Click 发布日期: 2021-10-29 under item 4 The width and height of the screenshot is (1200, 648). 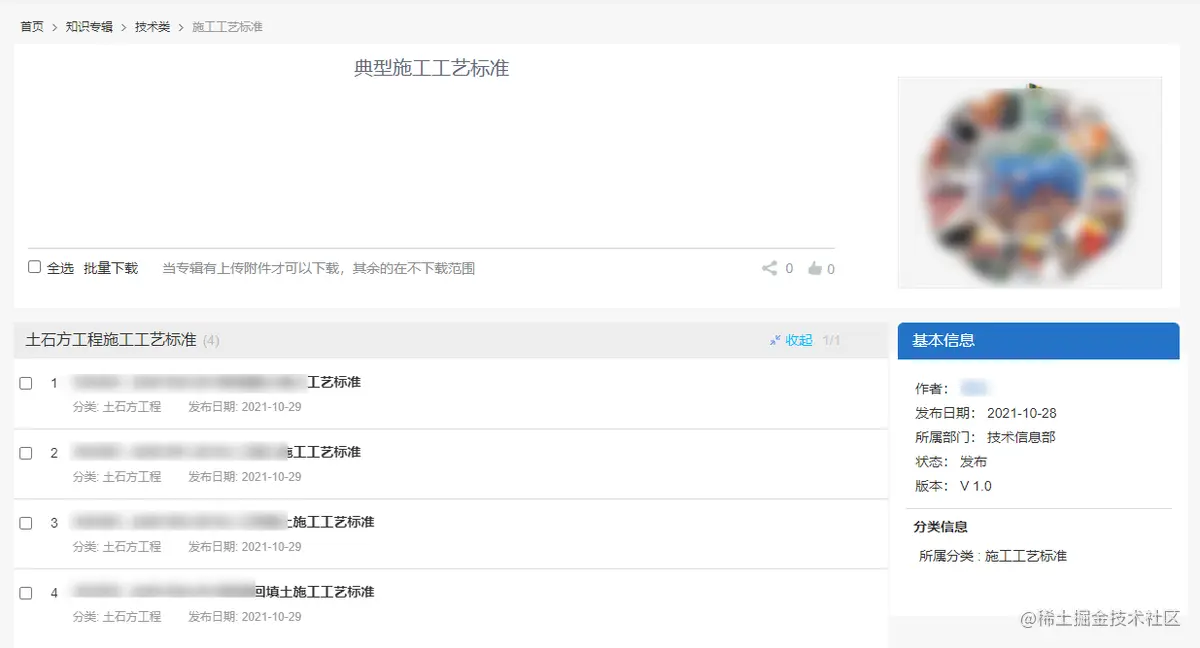point(245,617)
